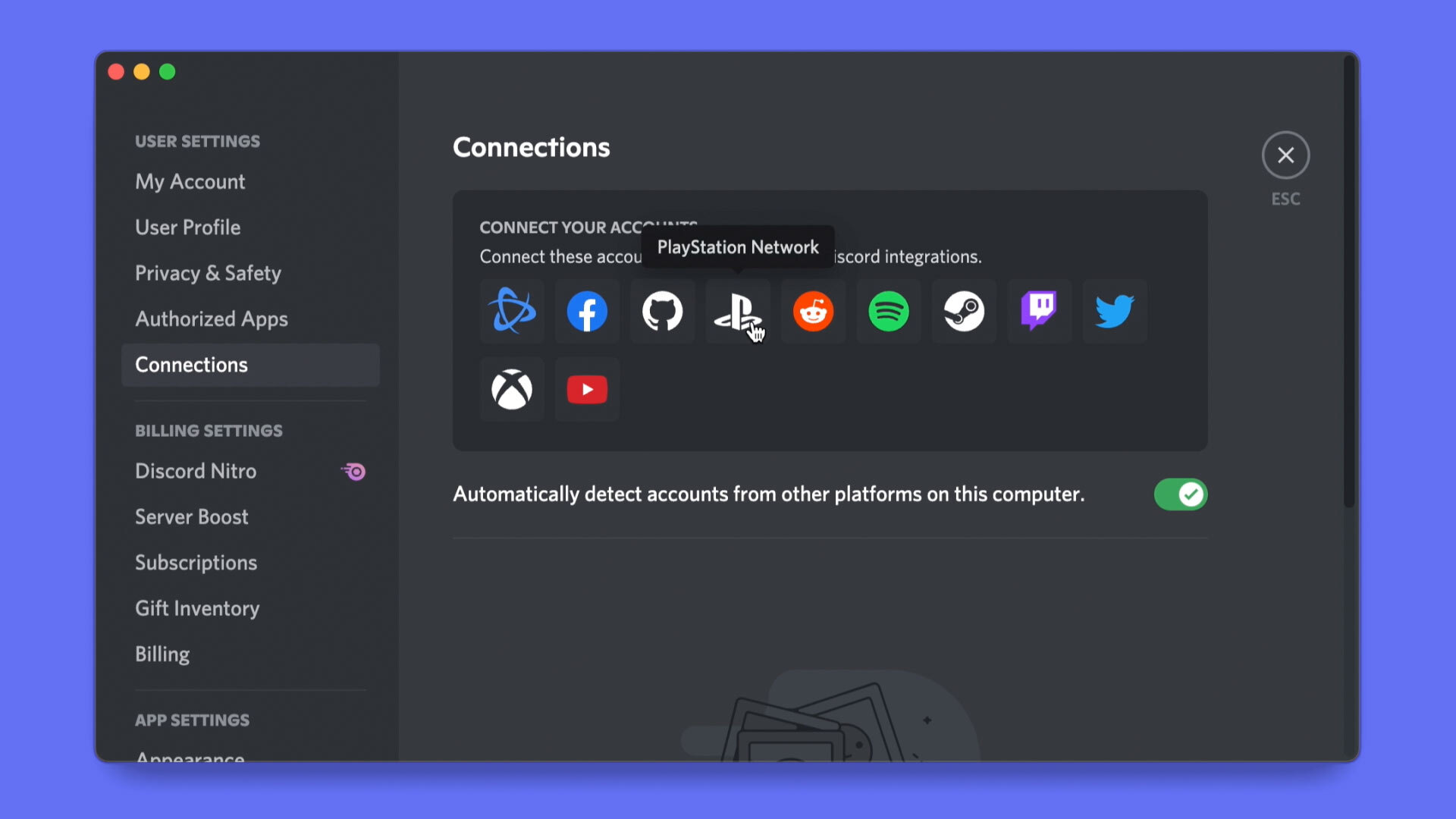Connect Facebook account to Discord
The width and height of the screenshot is (1456, 819).
point(587,311)
